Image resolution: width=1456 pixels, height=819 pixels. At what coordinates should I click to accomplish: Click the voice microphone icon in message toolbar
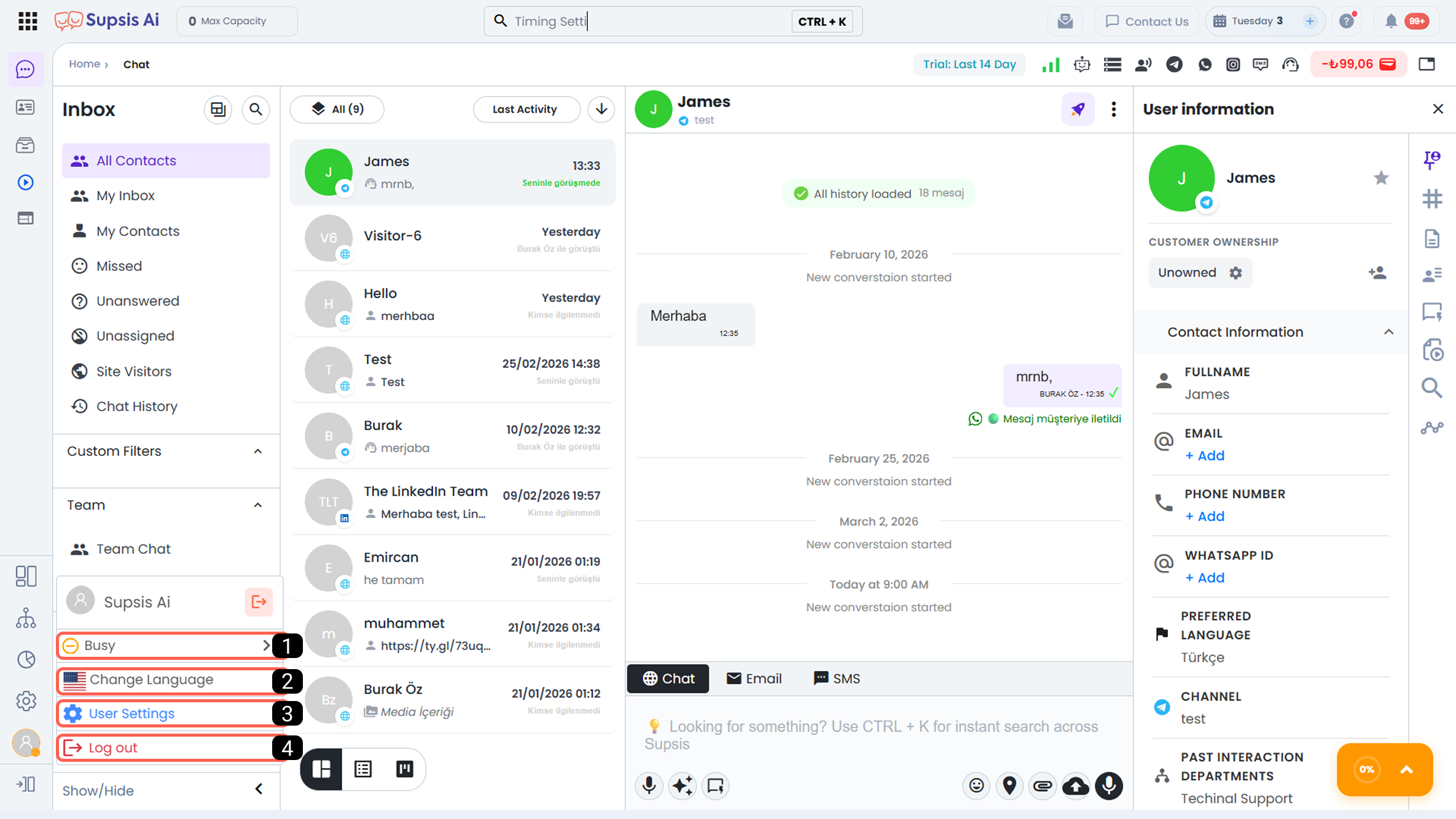pos(649,785)
